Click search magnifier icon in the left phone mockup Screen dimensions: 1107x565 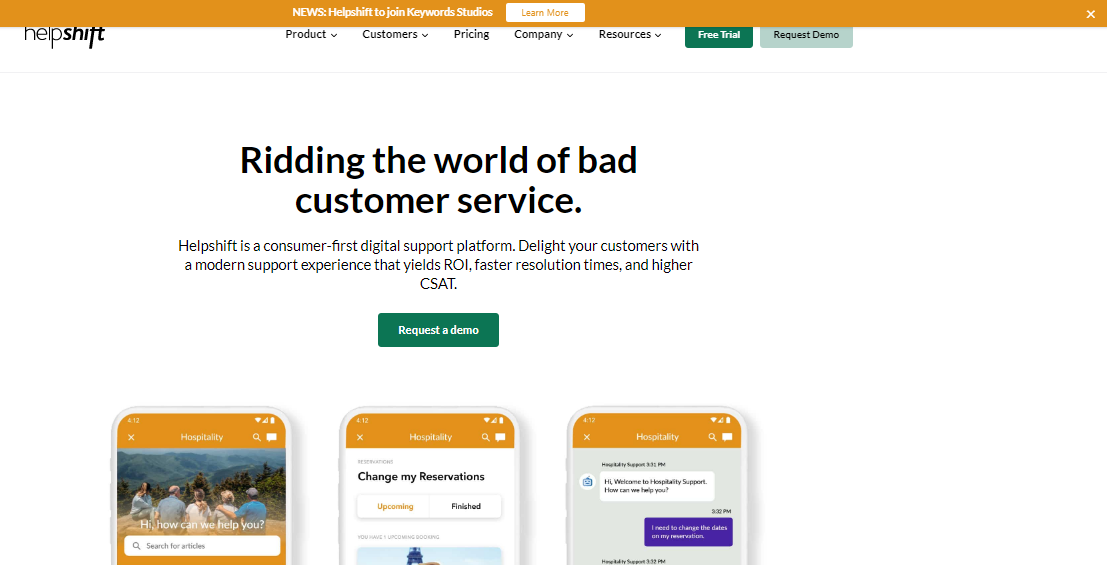(x=257, y=437)
